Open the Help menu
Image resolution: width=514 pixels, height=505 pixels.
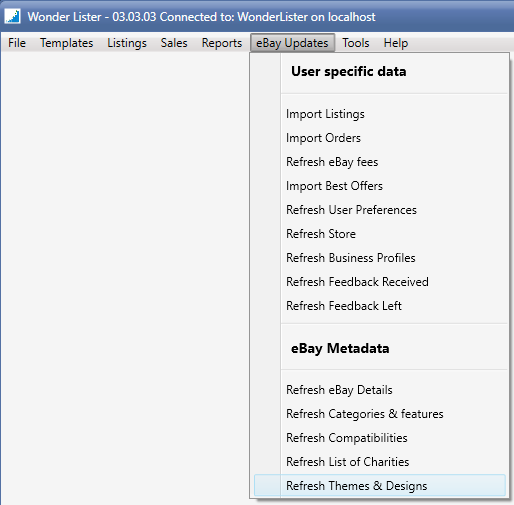[396, 43]
